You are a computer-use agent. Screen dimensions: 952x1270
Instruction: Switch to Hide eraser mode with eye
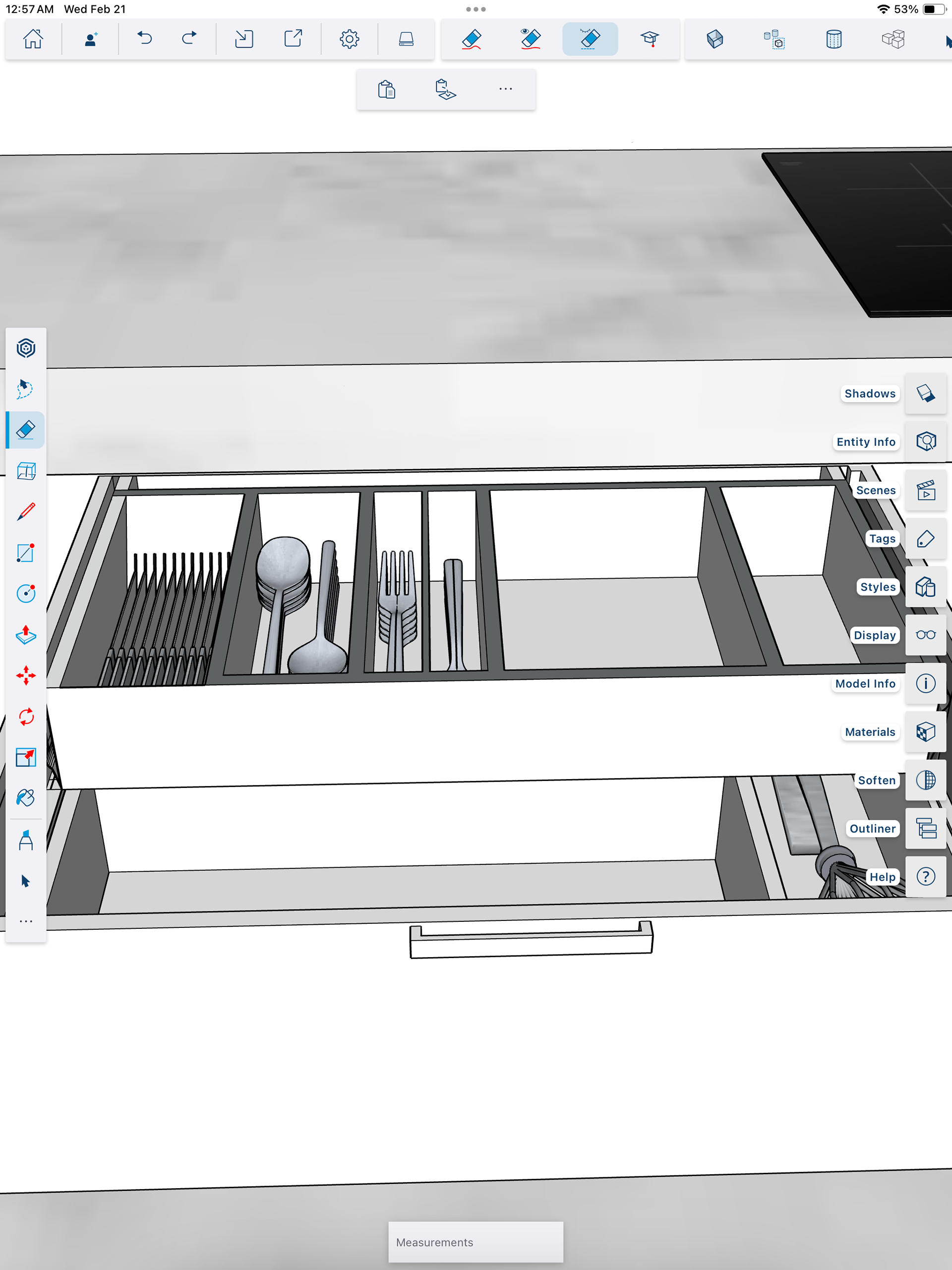(531, 39)
